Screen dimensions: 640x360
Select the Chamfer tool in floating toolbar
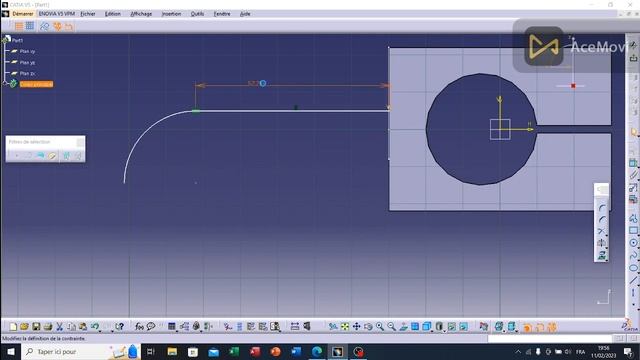point(602,220)
